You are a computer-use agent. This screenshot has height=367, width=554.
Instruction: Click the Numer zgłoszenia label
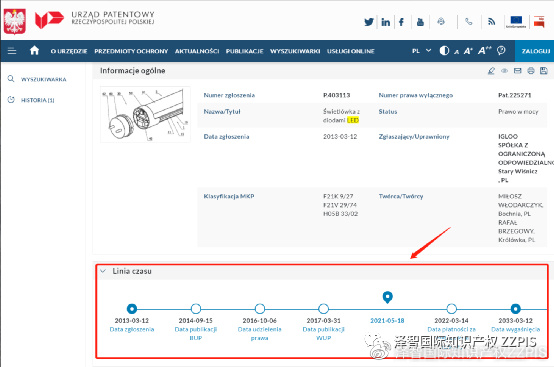click(229, 95)
